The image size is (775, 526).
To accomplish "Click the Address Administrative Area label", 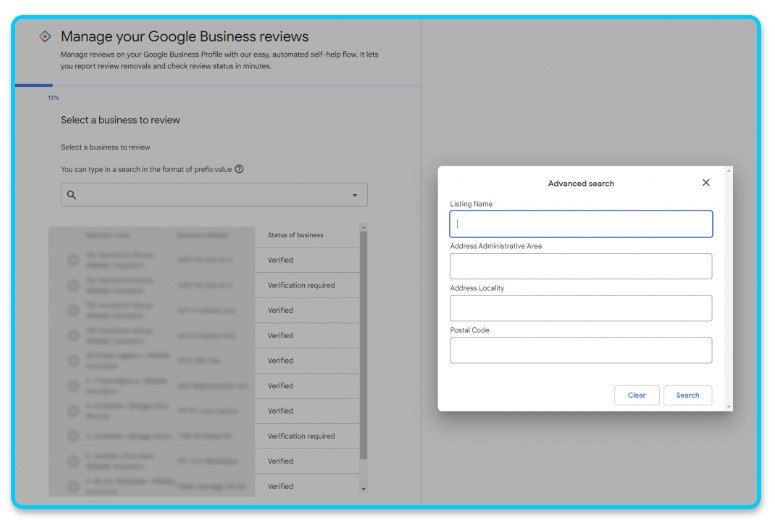I will tap(496, 246).
